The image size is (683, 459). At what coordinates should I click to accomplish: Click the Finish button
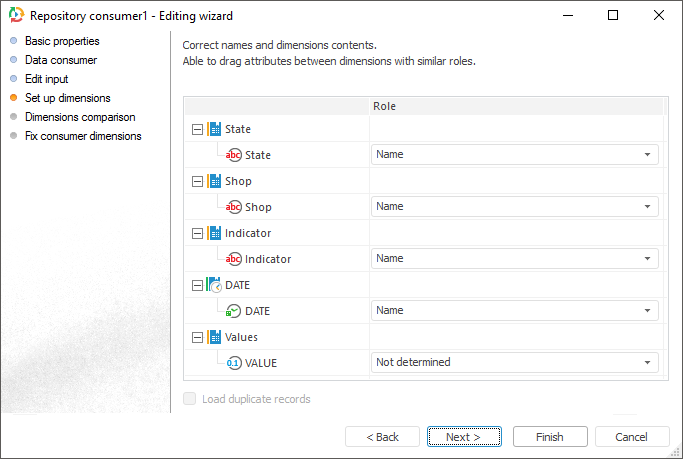pos(549,437)
